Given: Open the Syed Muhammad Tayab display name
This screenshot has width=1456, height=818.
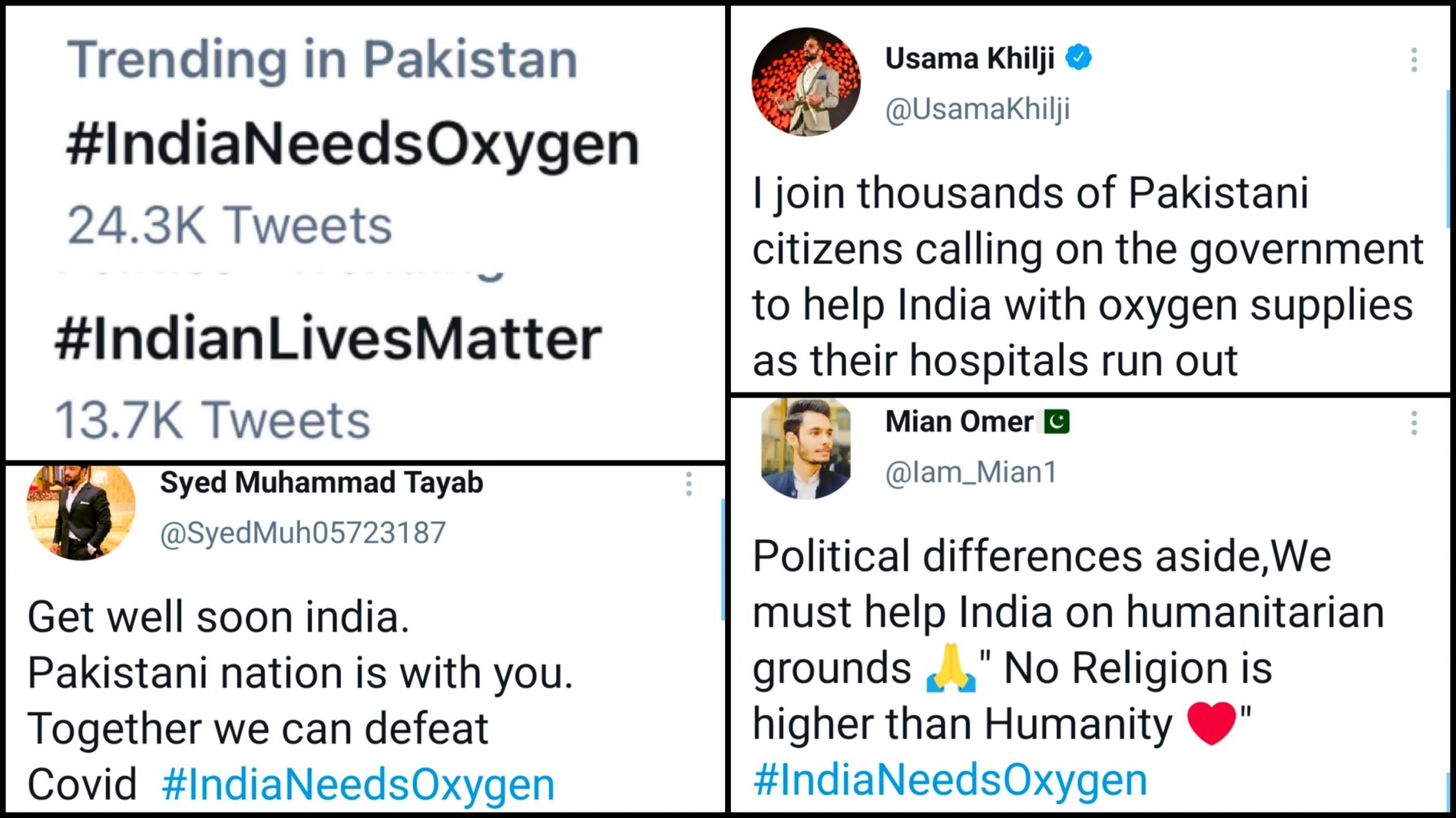Looking at the screenshot, I should point(321,483).
